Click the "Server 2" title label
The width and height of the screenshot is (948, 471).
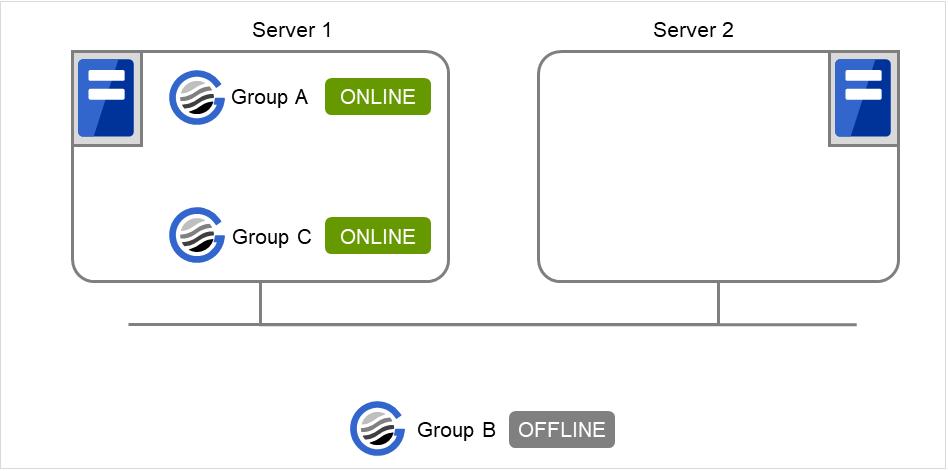click(x=693, y=29)
